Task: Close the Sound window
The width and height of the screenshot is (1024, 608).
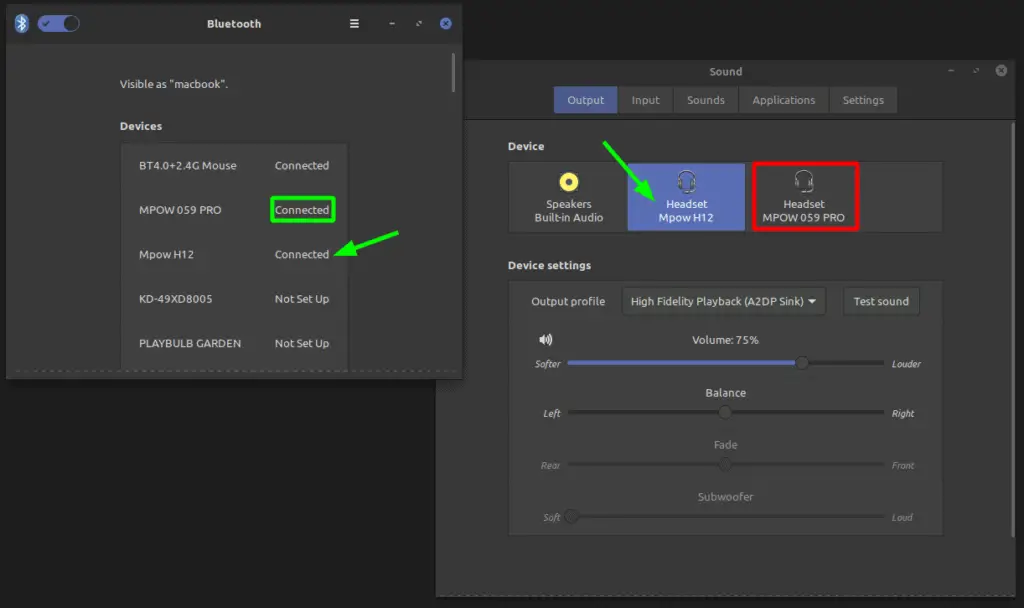Action: [1001, 71]
